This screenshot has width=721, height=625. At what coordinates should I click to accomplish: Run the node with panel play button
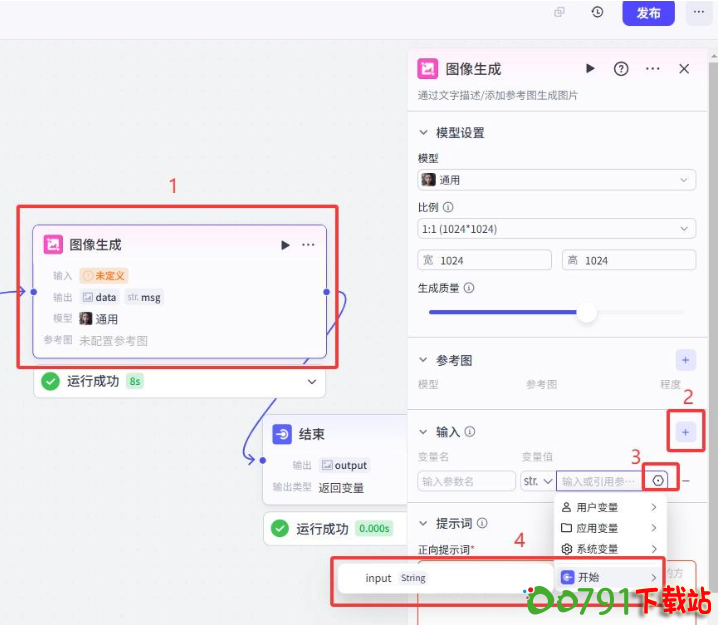pyautogui.click(x=590, y=69)
